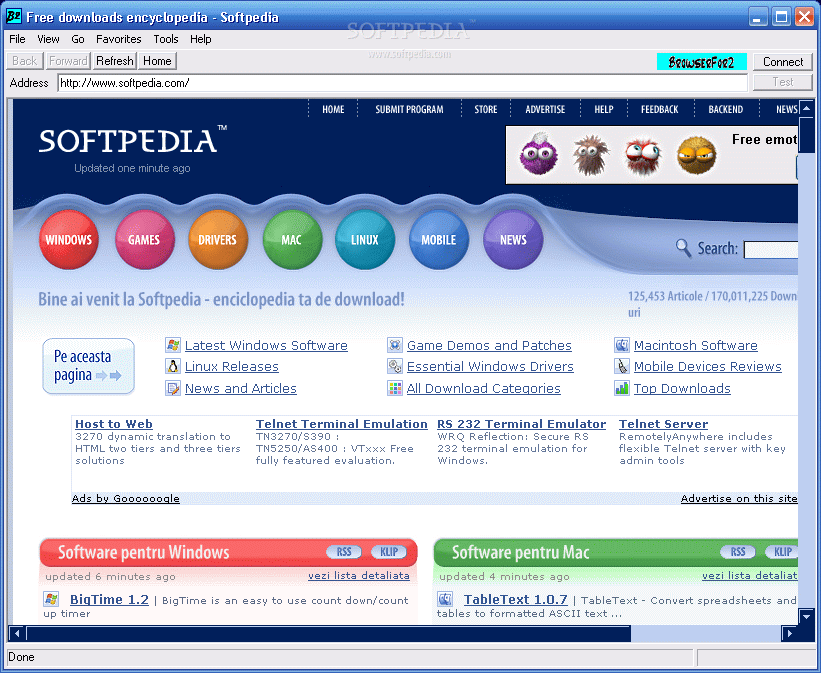
Task: Open Telnet Terminal Emulation ad link
Action: [x=341, y=424]
